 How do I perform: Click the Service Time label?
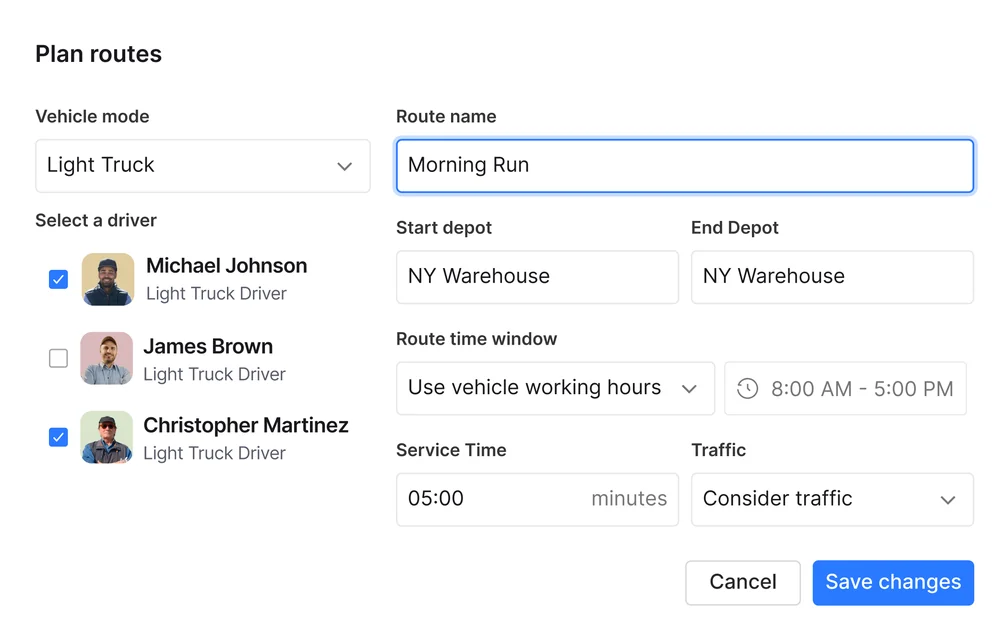[451, 450]
